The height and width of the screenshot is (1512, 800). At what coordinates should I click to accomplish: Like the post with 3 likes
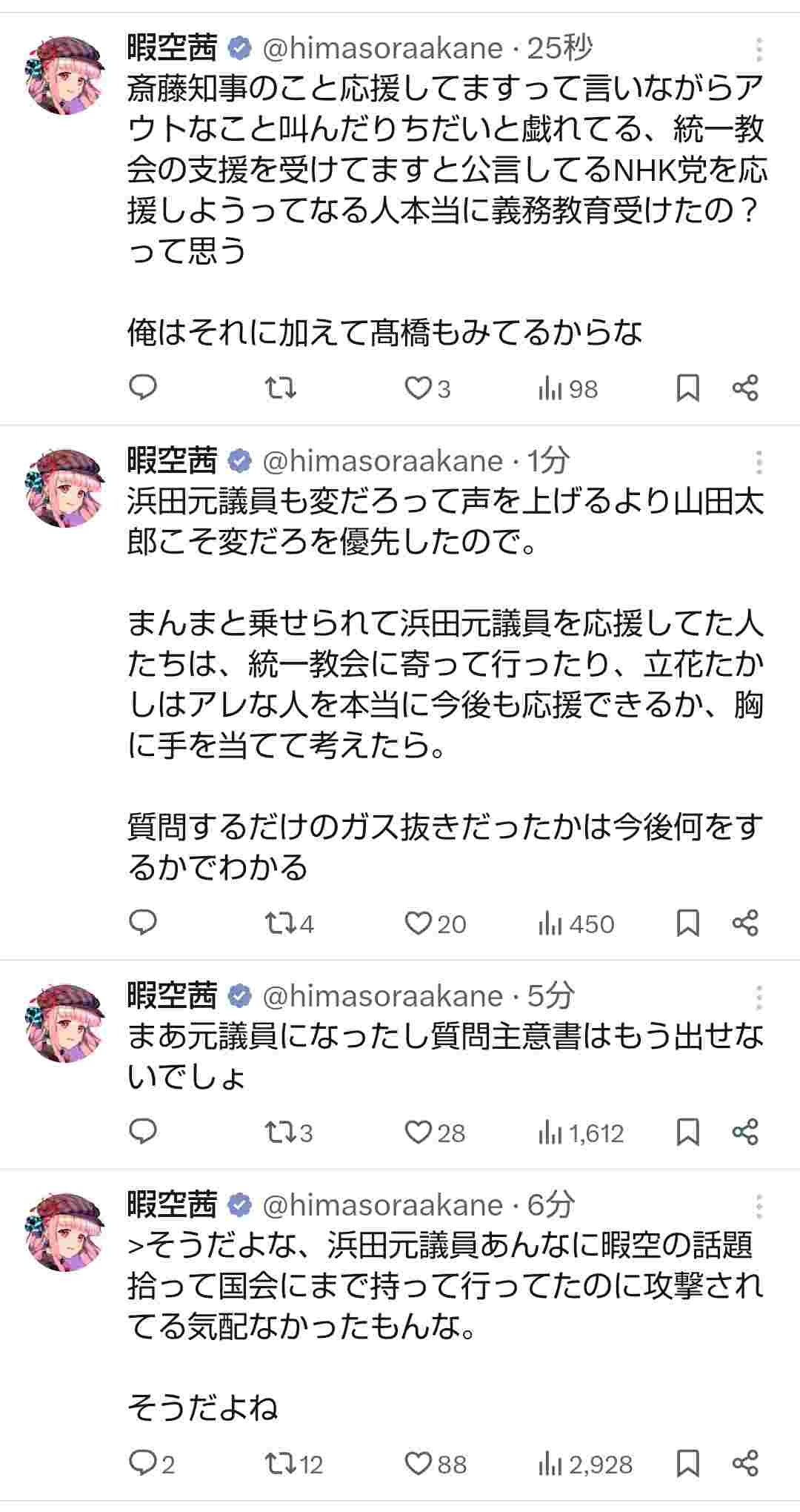click(x=419, y=388)
